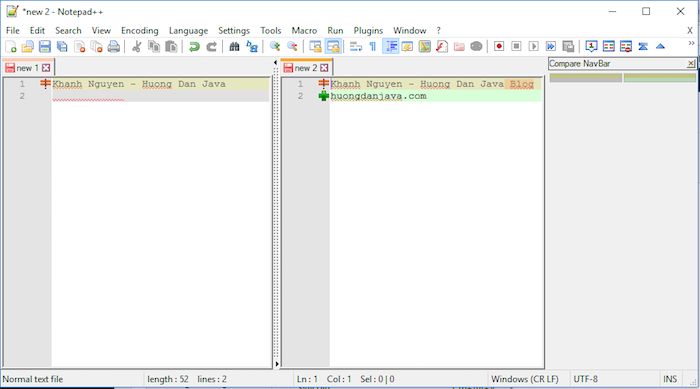Image resolution: width=700 pixels, height=389 pixels.
Task: Click the Save All toolbar icon
Action: [x=62, y=46]
